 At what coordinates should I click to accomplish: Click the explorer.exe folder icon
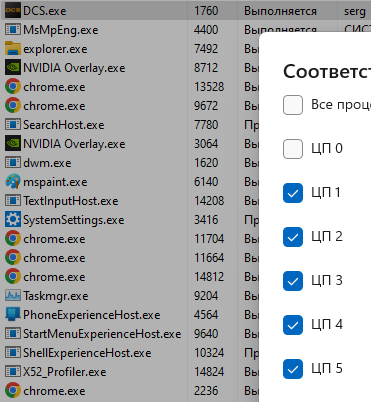[x=13, y=49]
